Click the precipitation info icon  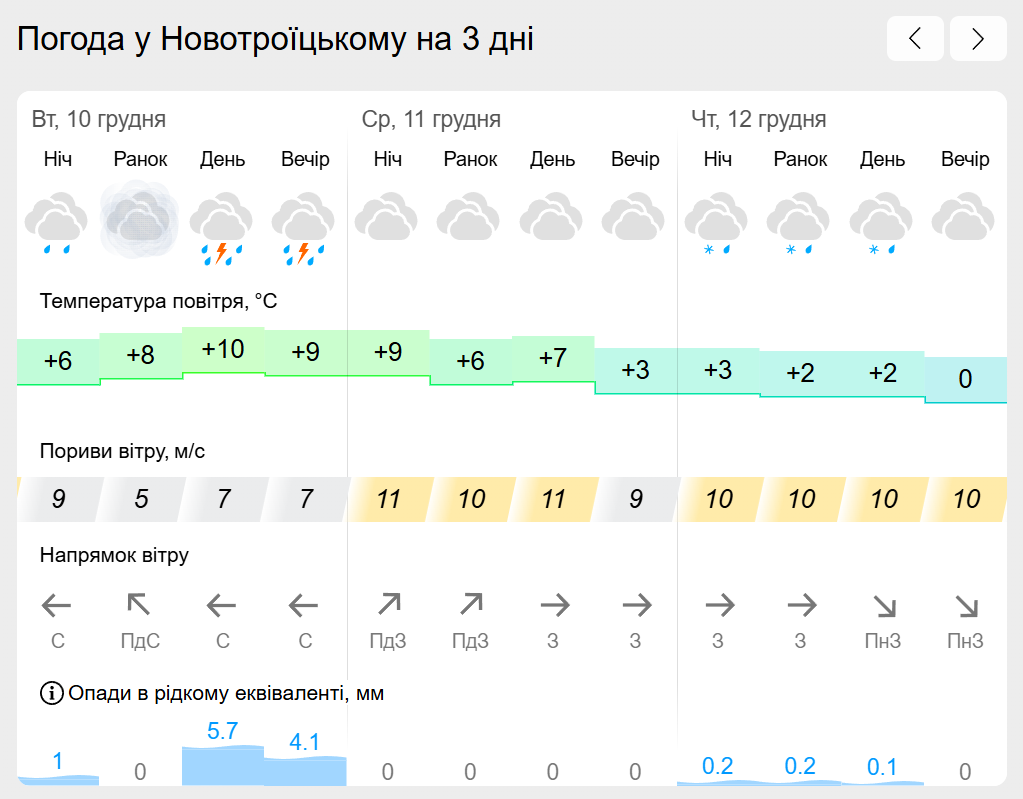(x=52, y=693)
